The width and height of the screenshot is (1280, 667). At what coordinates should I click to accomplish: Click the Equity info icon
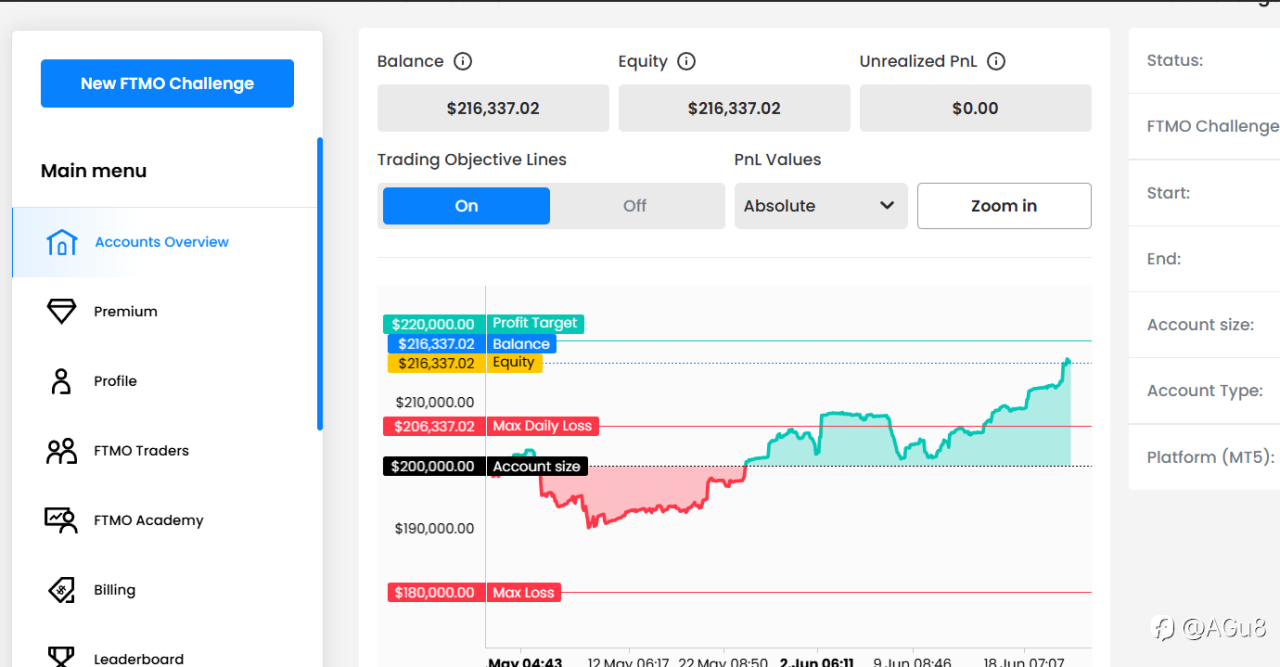tap(686, 61)
